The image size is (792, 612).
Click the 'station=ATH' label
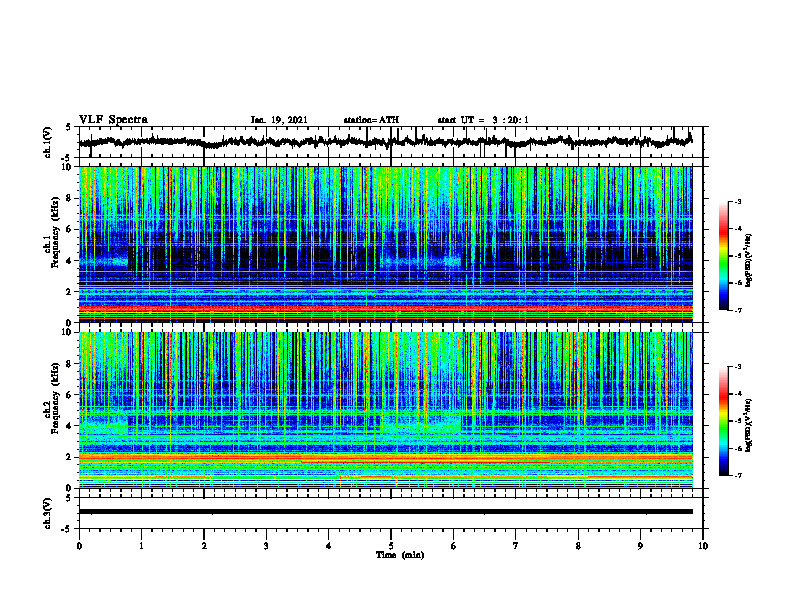371,120
